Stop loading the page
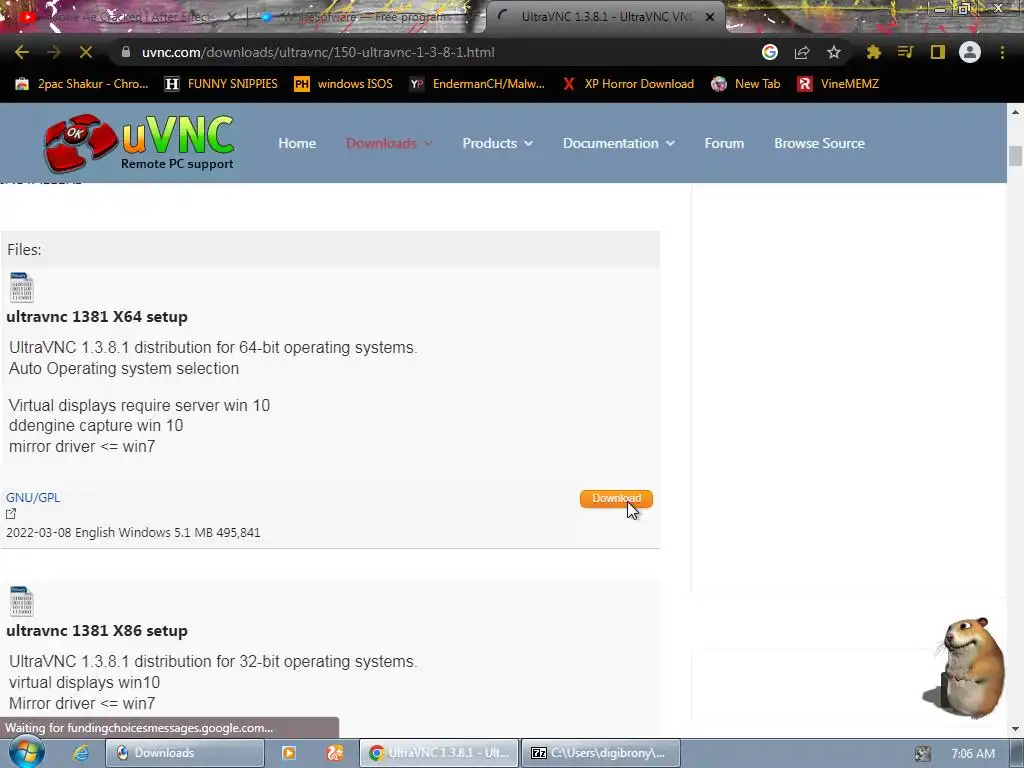Image resolution: width=1024 pixels, height=768 pixels. (86, 52)
